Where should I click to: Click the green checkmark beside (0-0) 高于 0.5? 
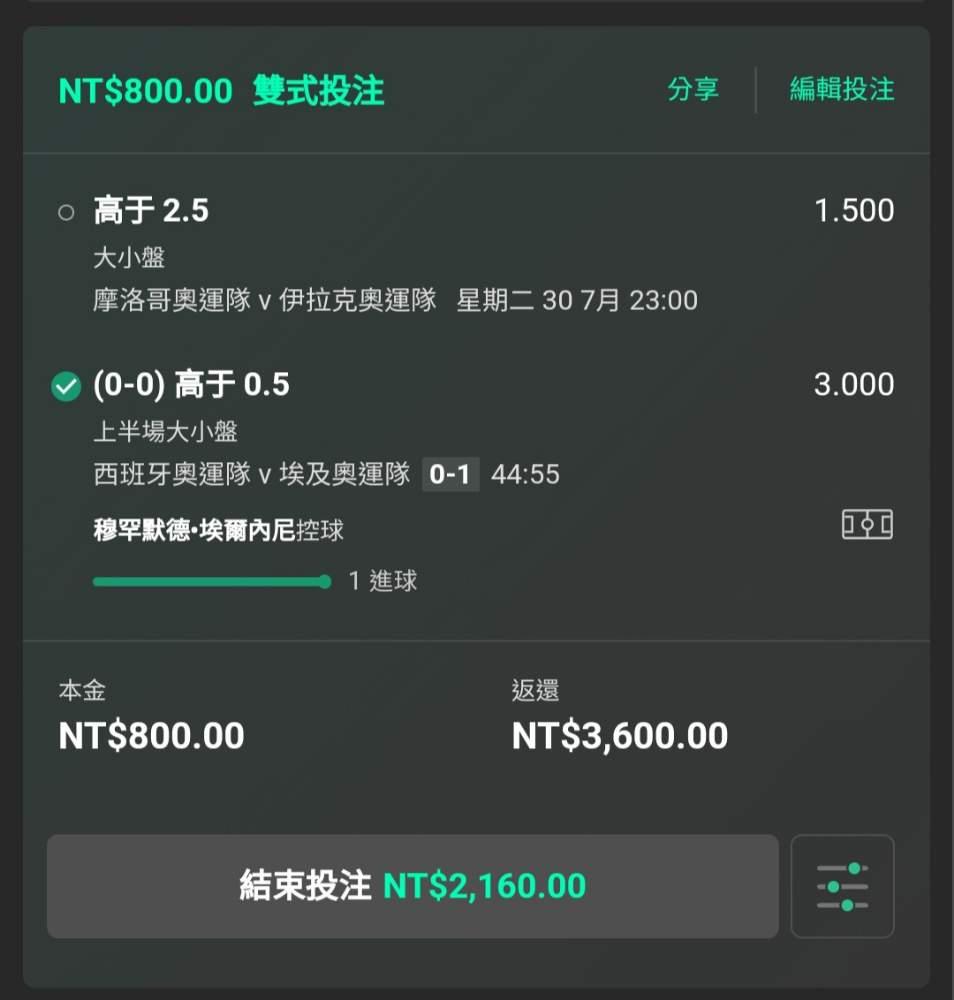(x=66, y=386)
